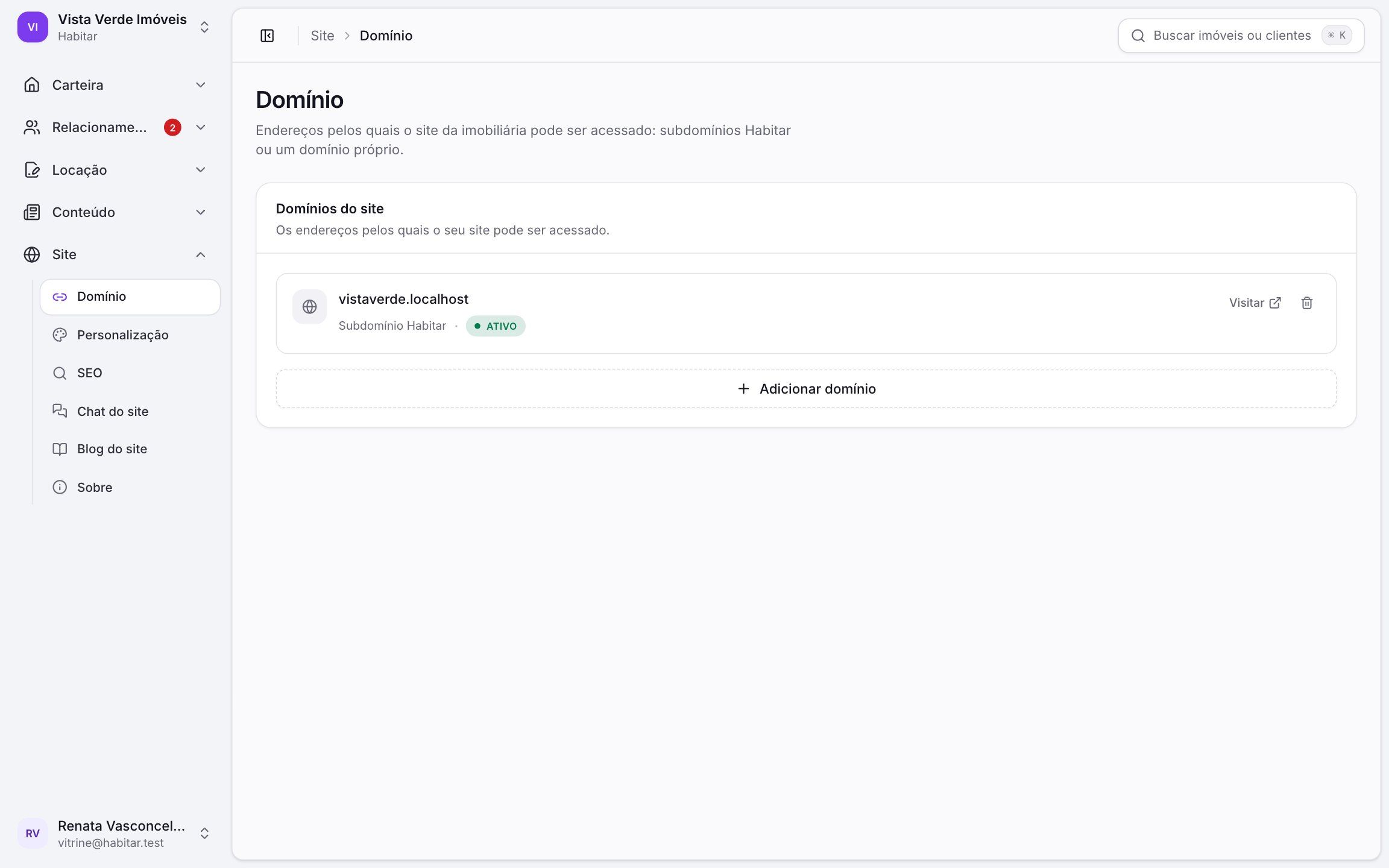Viewport: 1389px width, 868px height.
Task: Click the Domínios do site heading
Action: click(330, 209)
